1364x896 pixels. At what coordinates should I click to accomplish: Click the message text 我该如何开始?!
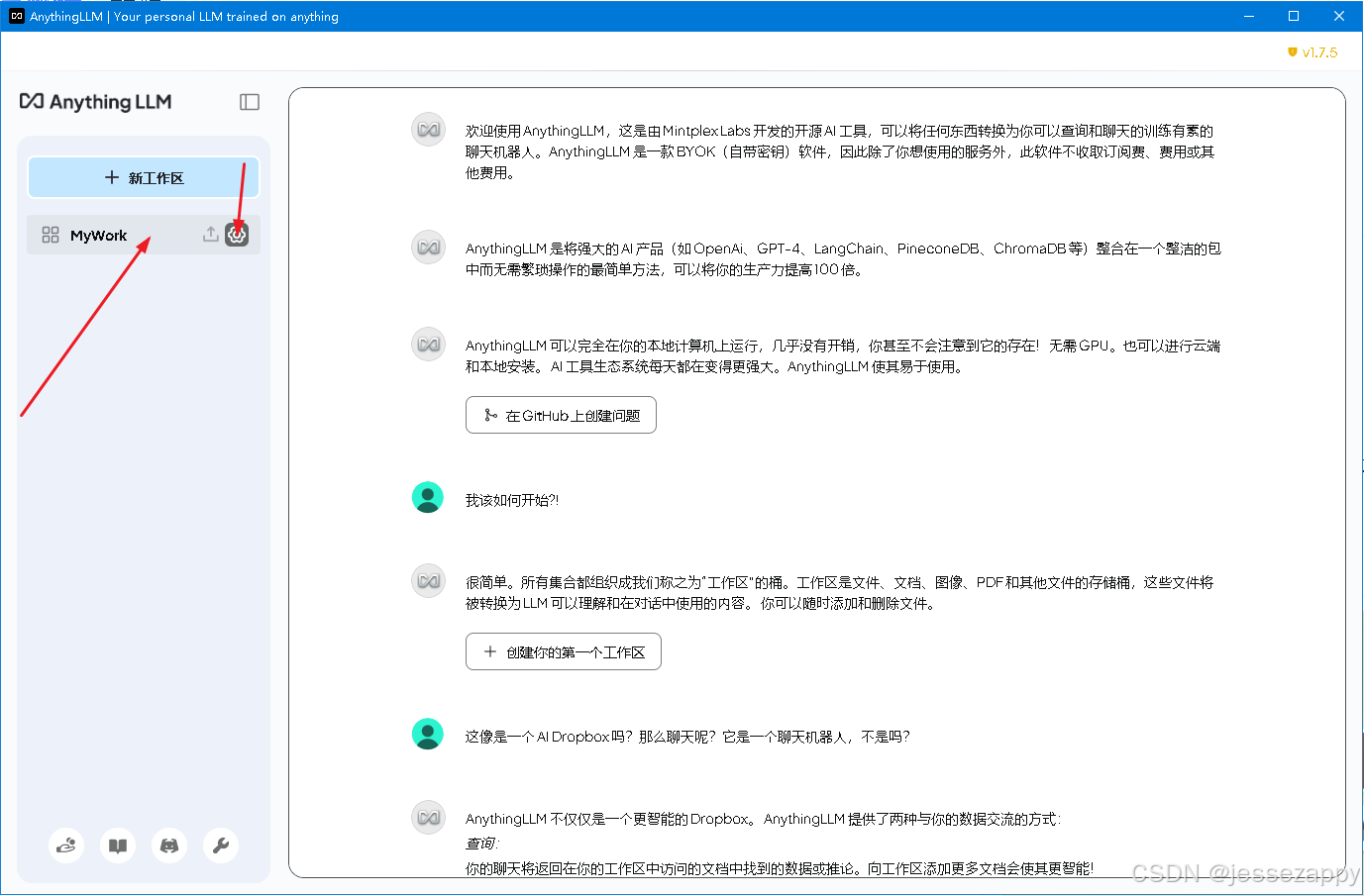(x=512, y=500)
